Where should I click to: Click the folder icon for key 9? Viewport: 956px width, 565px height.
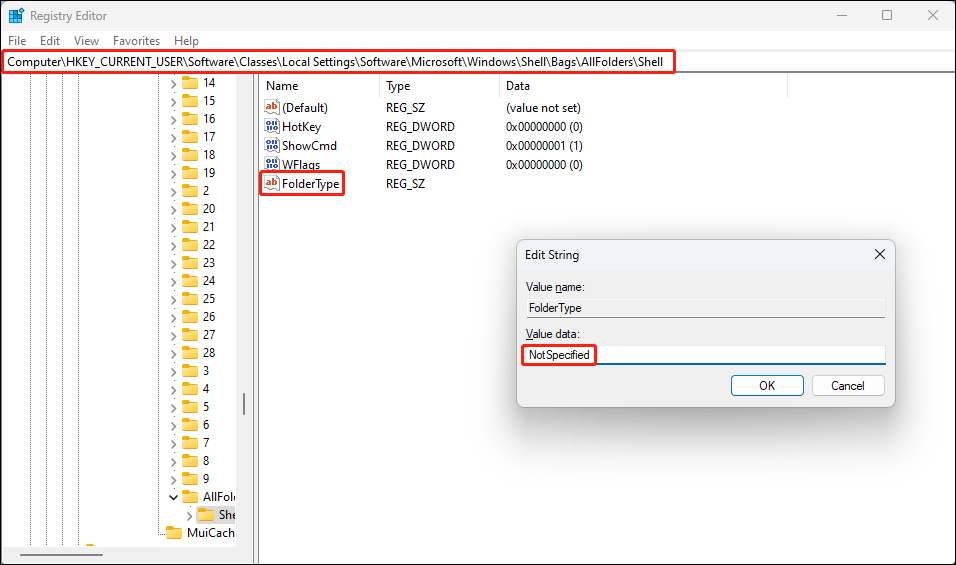[x=190, y=478]
